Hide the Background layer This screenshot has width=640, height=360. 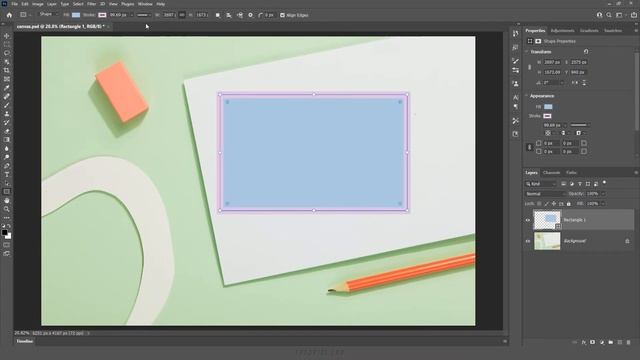[x=528, y=241]
